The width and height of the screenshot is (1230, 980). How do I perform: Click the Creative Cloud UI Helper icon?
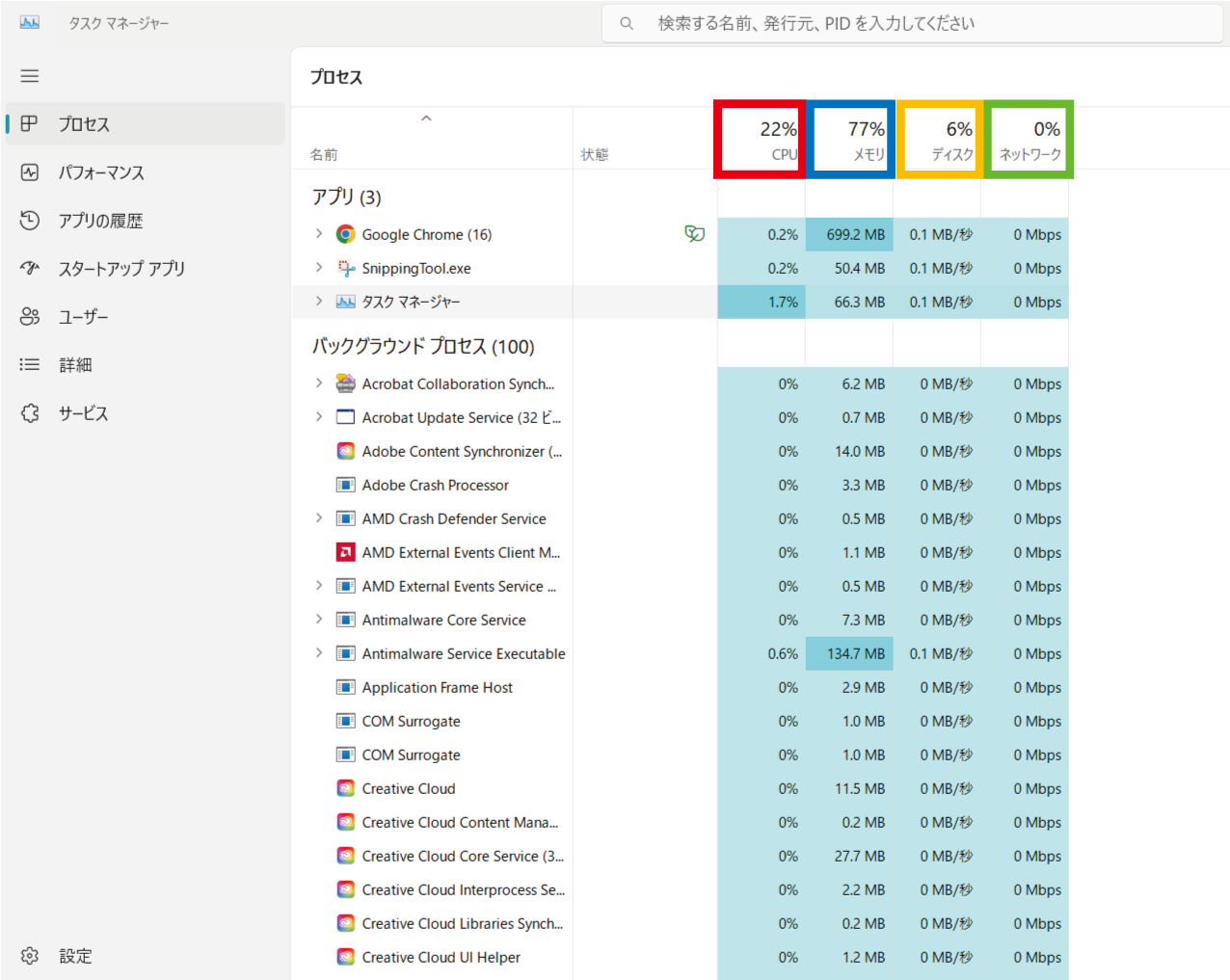tap(345, 957)
